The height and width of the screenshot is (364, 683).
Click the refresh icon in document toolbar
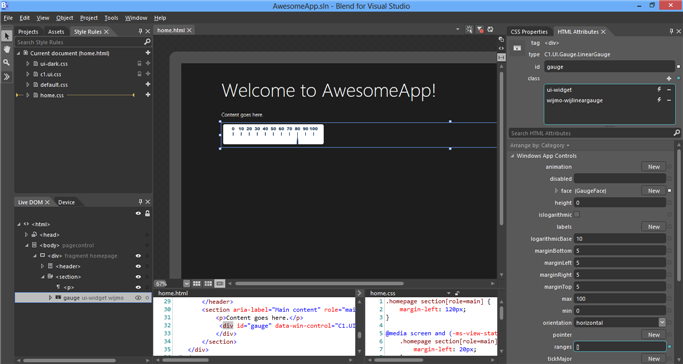(490, 30)
